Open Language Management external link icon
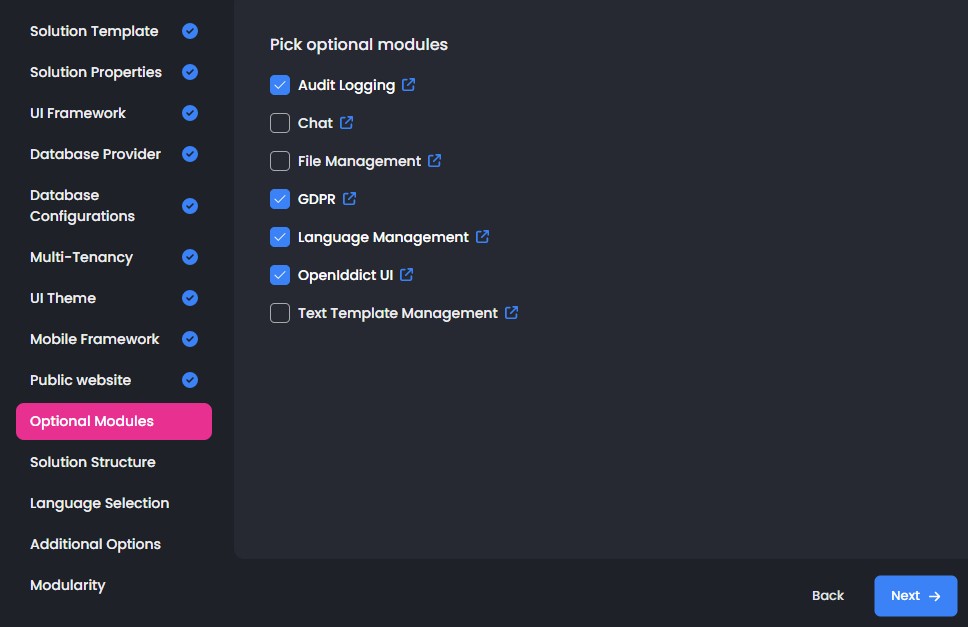 point(482,237)
